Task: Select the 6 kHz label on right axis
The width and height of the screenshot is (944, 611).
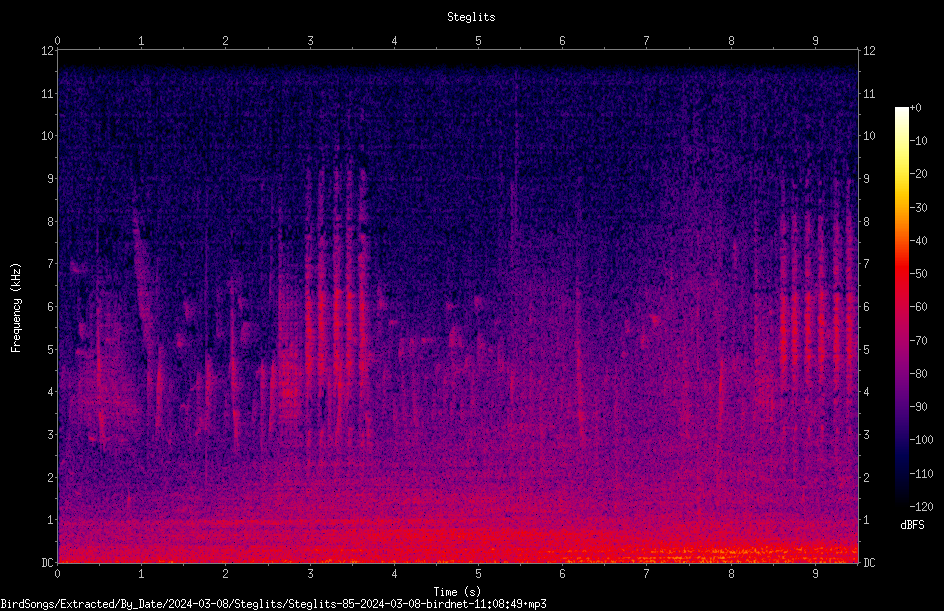Action: click(866, 306)
